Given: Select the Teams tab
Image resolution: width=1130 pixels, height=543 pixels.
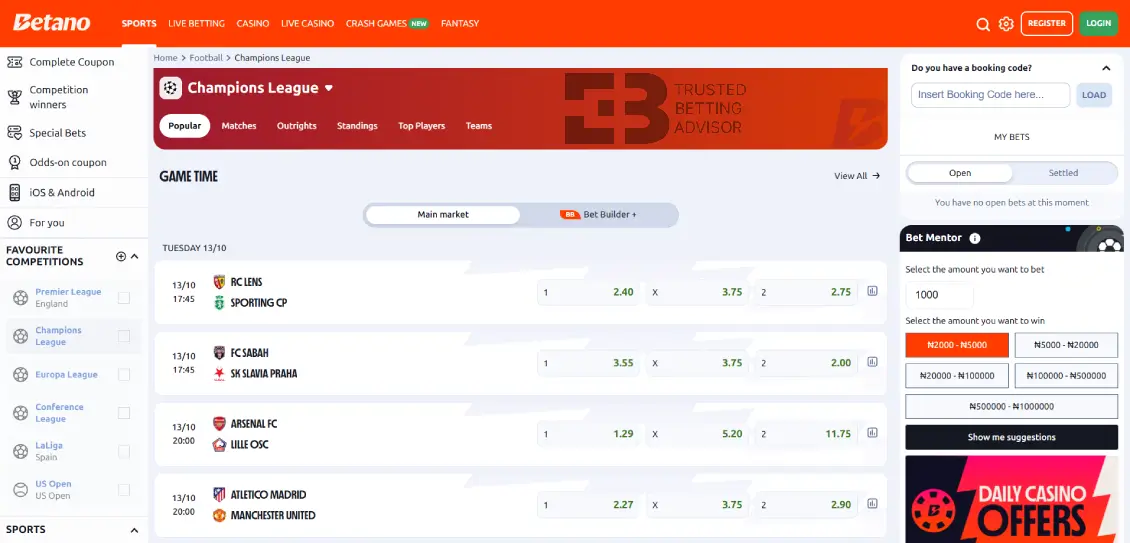Looking at the screenshot, I should pos(479,125).
